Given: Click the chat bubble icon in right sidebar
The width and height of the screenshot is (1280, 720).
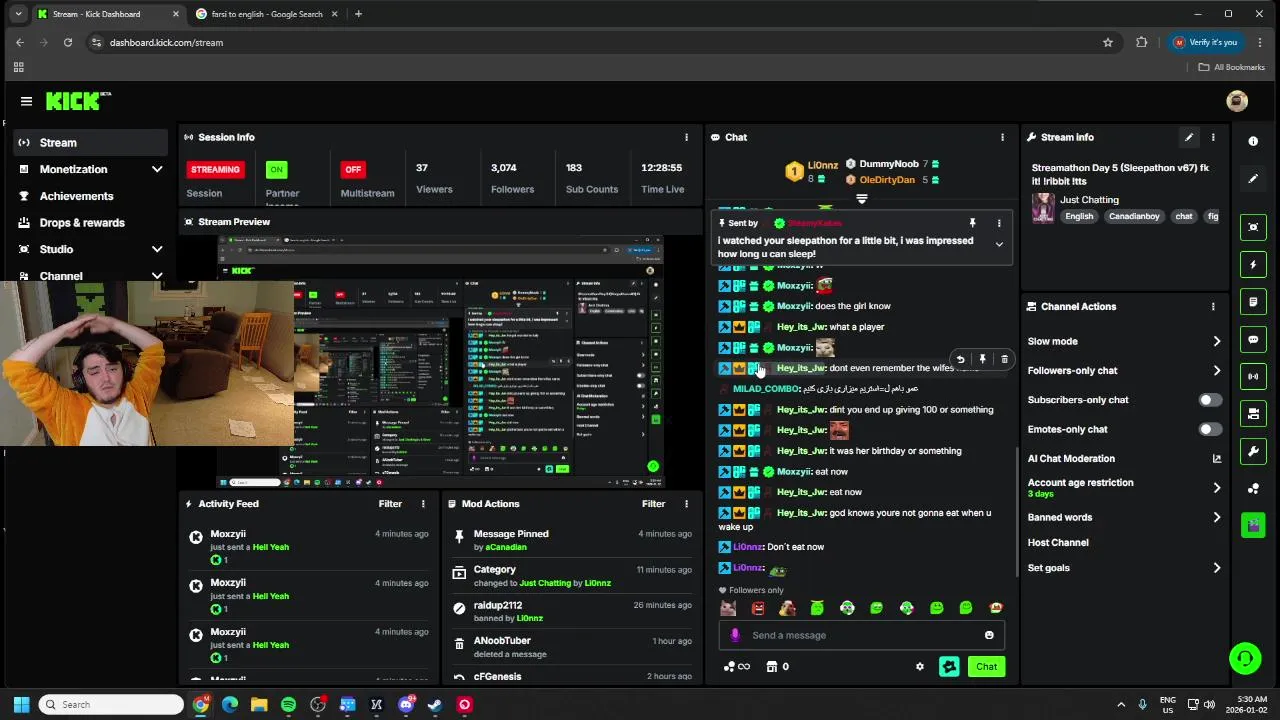Looking at the screenshot, I should click(x=1253, y=339).
